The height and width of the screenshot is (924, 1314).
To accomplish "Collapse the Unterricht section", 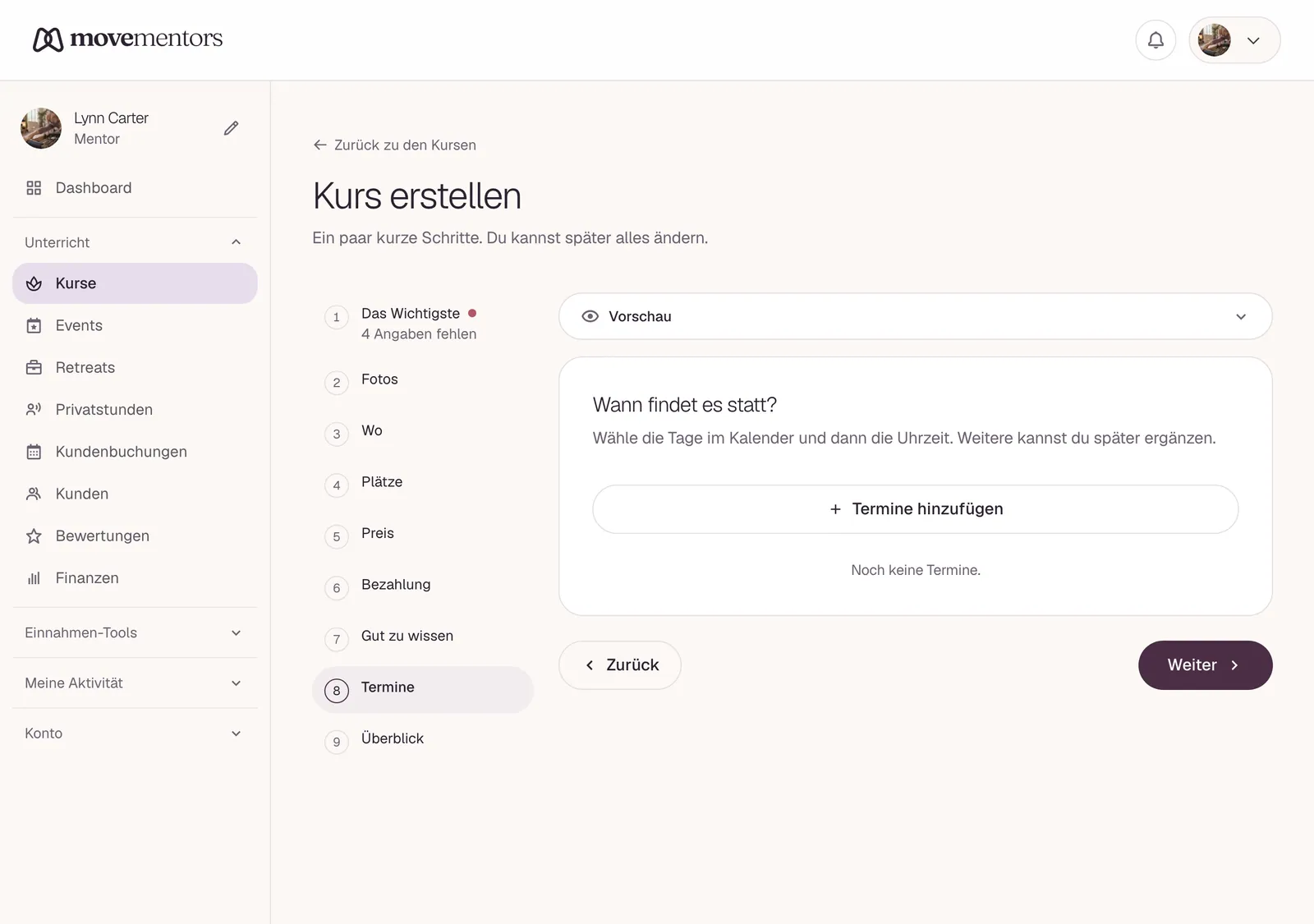I will coord(135,242).
